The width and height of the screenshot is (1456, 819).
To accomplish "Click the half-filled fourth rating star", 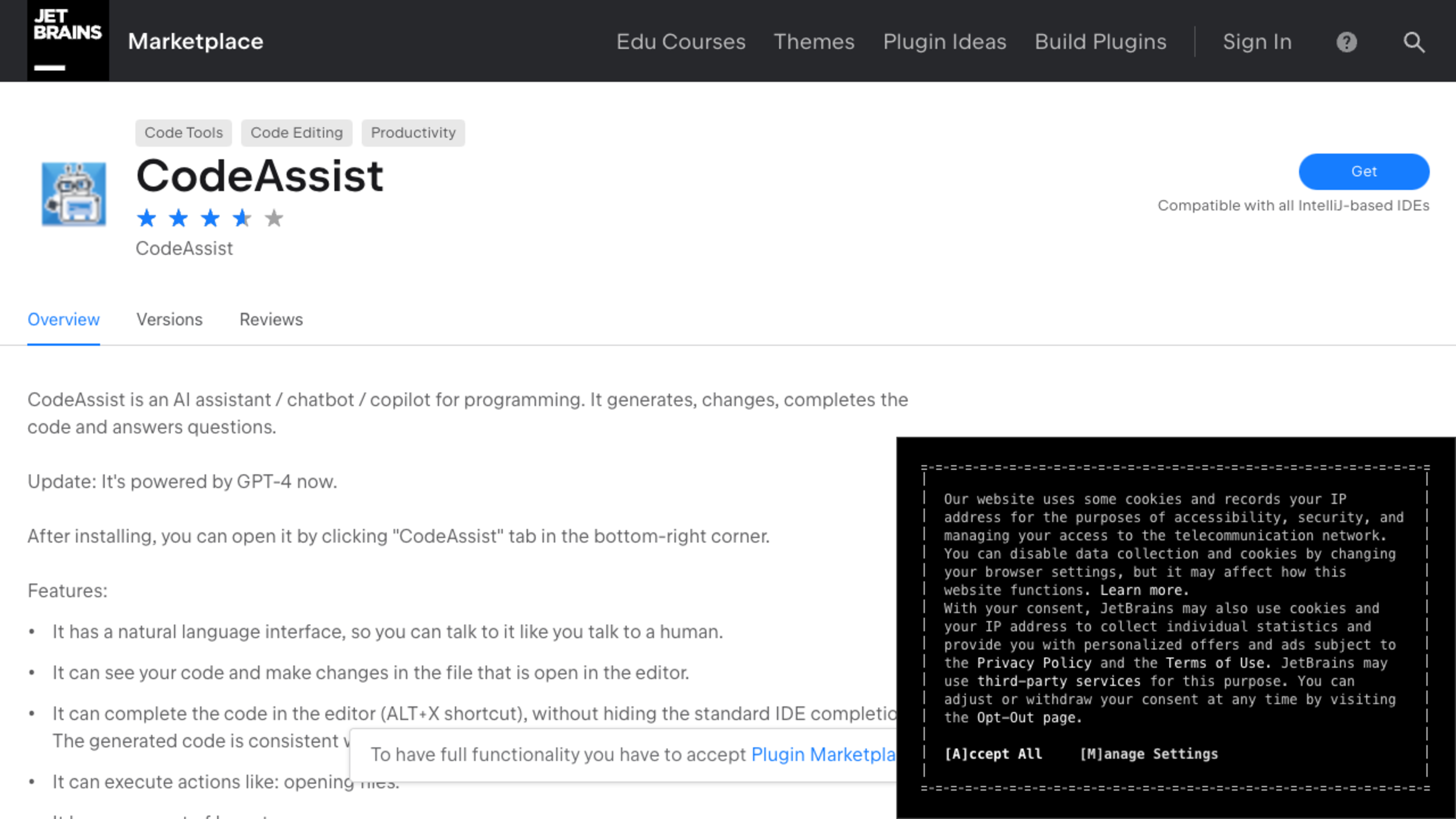I will pos(243,218).
